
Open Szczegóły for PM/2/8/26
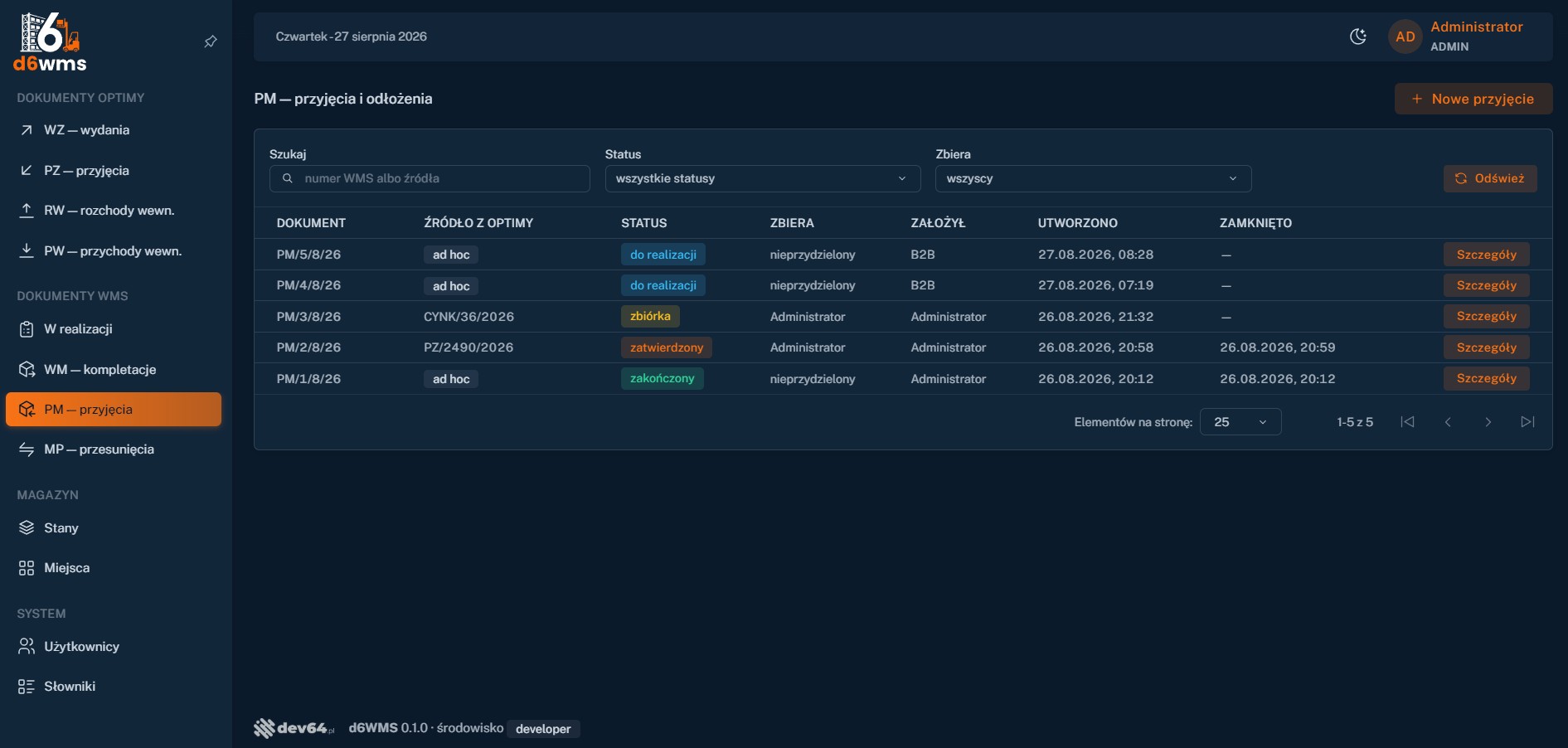tap(1487, 347)
